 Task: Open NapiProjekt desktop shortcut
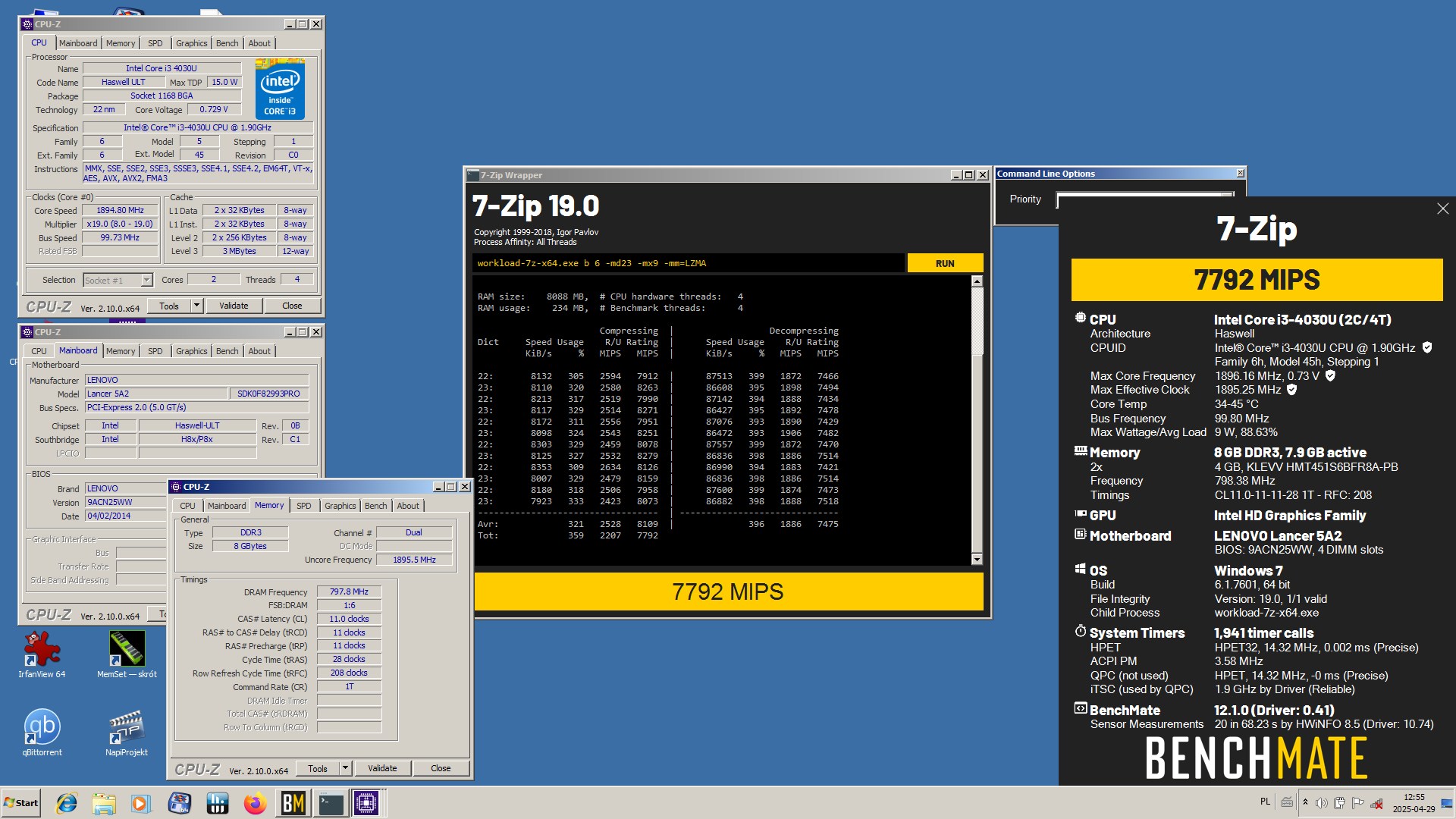tap(127, 733)
